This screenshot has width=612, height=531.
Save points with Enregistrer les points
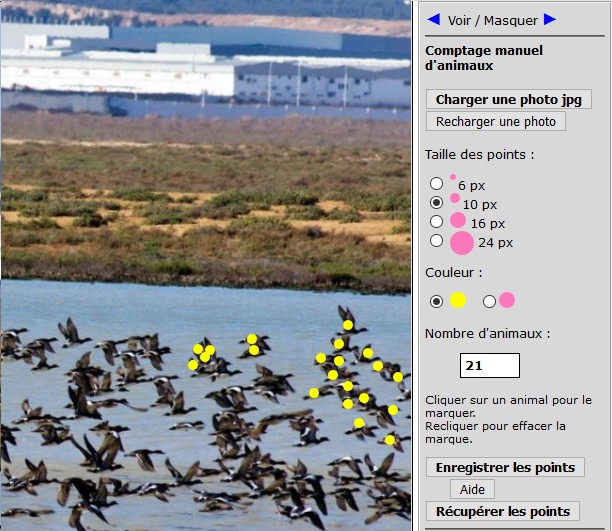coord(505,467)
